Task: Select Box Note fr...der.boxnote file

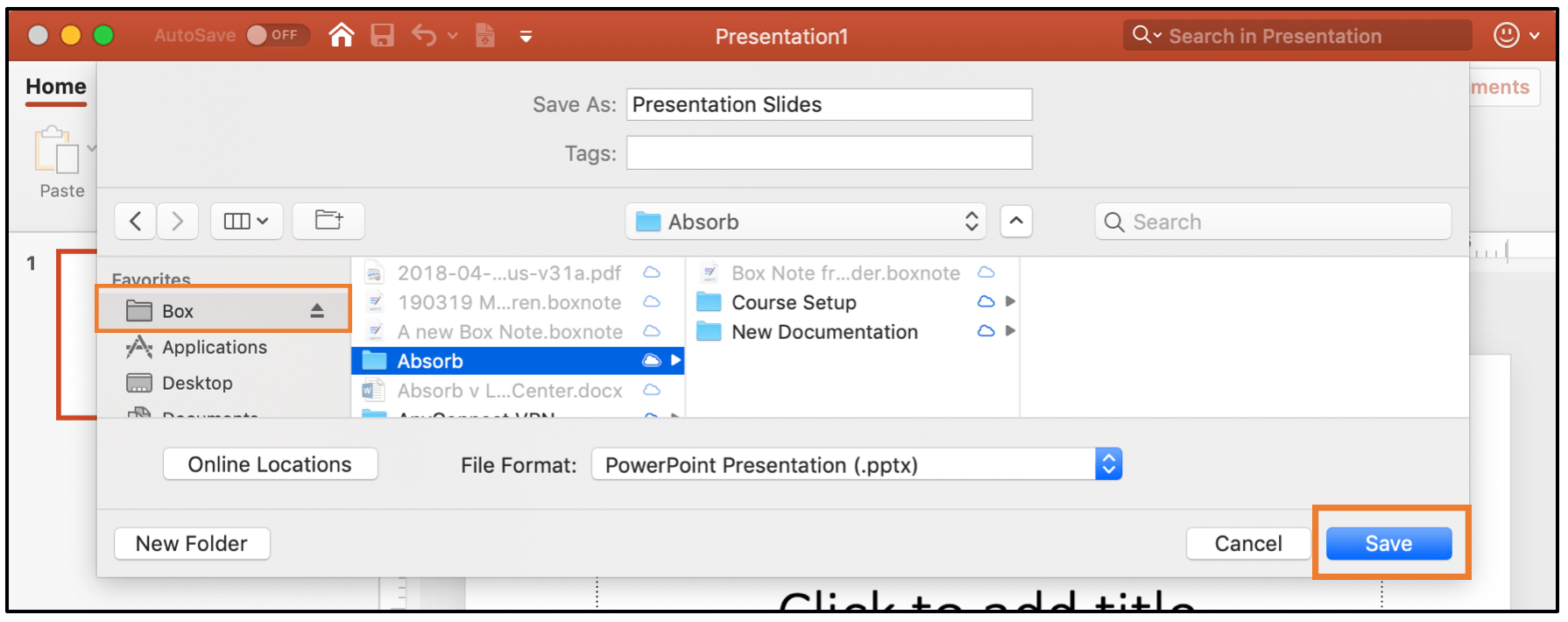Action: coord(852,273)
